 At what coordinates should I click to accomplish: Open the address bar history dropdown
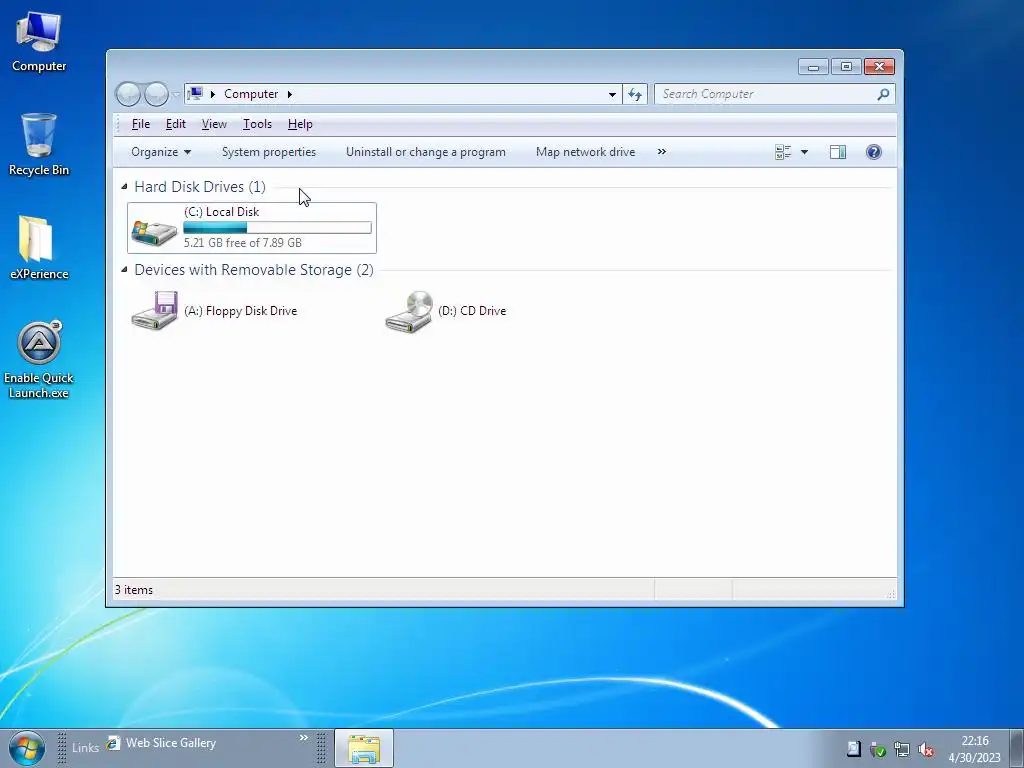(612, 94)
